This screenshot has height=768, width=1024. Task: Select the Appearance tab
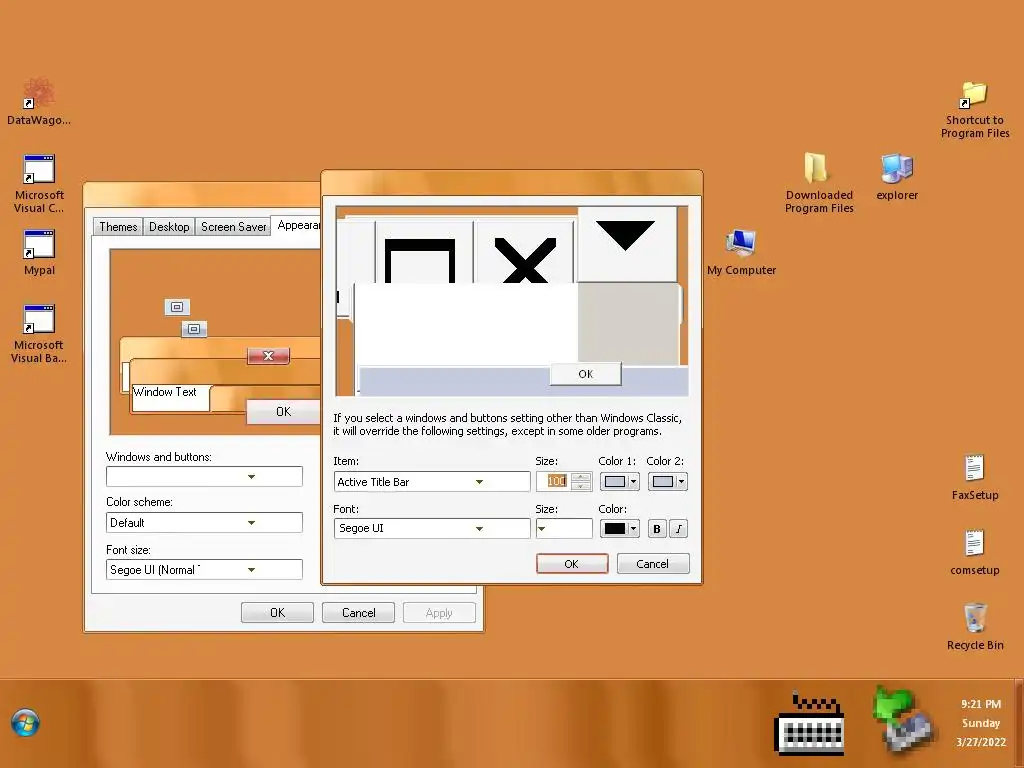coord(297,225)
